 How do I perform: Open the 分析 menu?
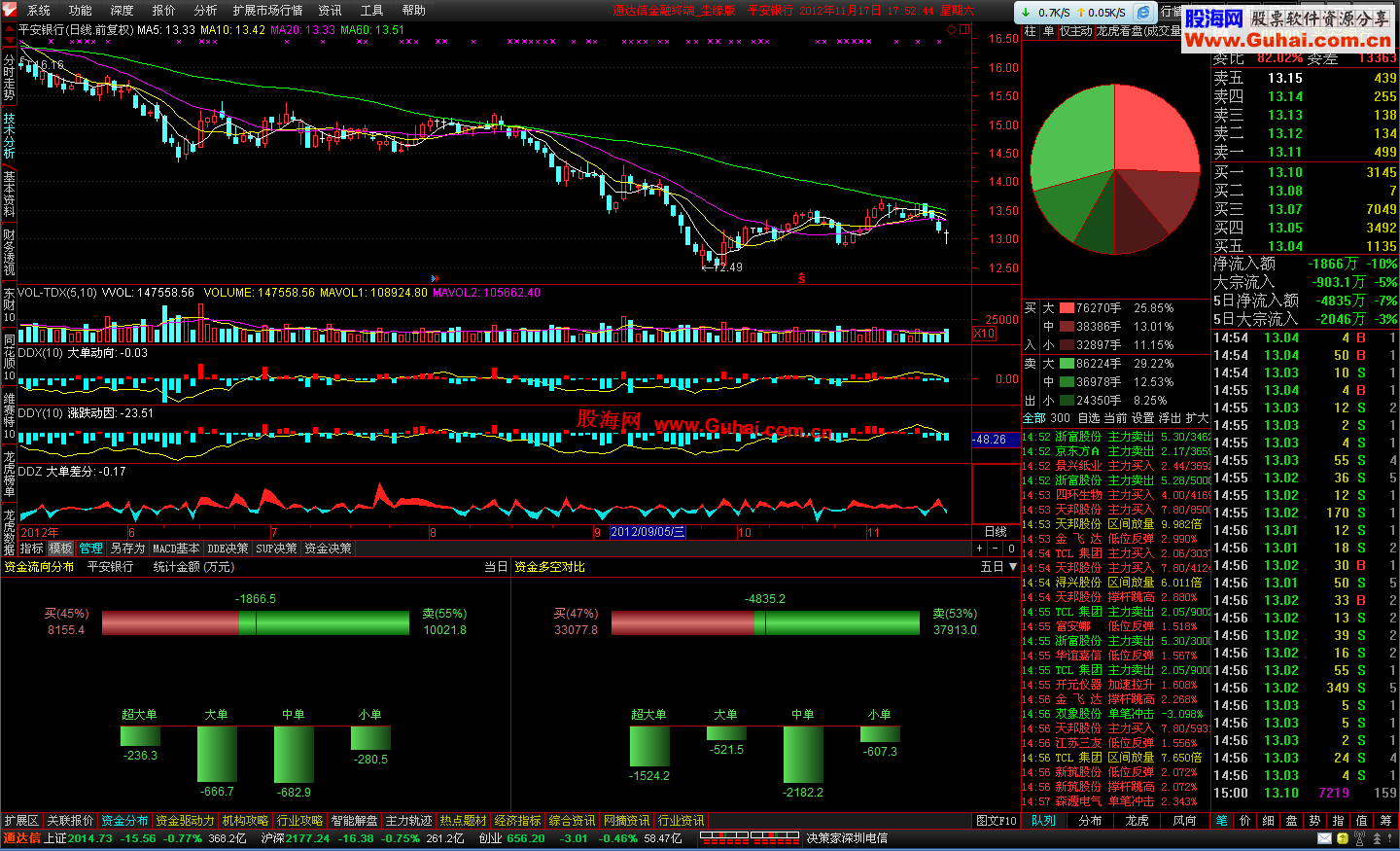click(x=206, y=11)
